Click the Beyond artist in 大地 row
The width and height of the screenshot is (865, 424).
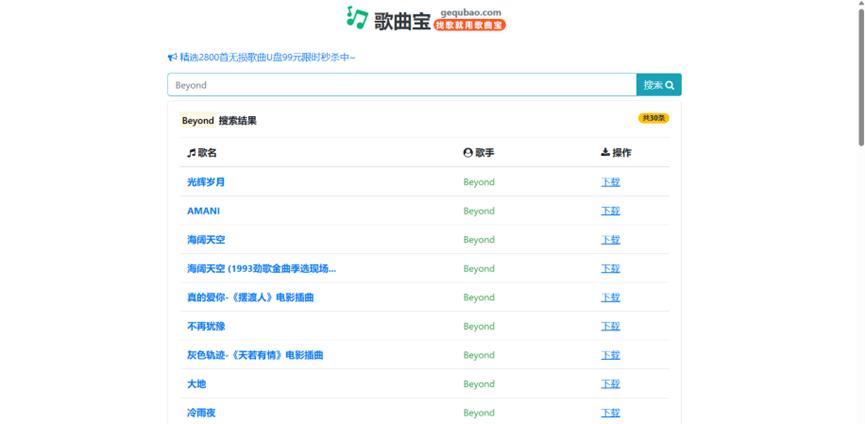(479, 384)
